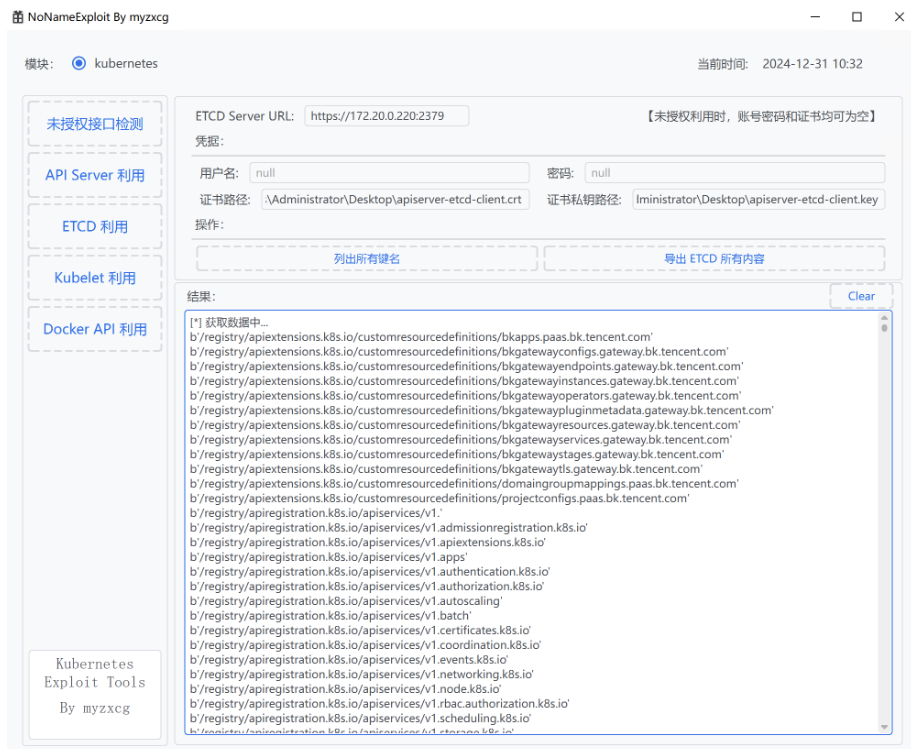911x749 pixels.
Task: Clear the results with Clear button
Action: click(860, 296)
